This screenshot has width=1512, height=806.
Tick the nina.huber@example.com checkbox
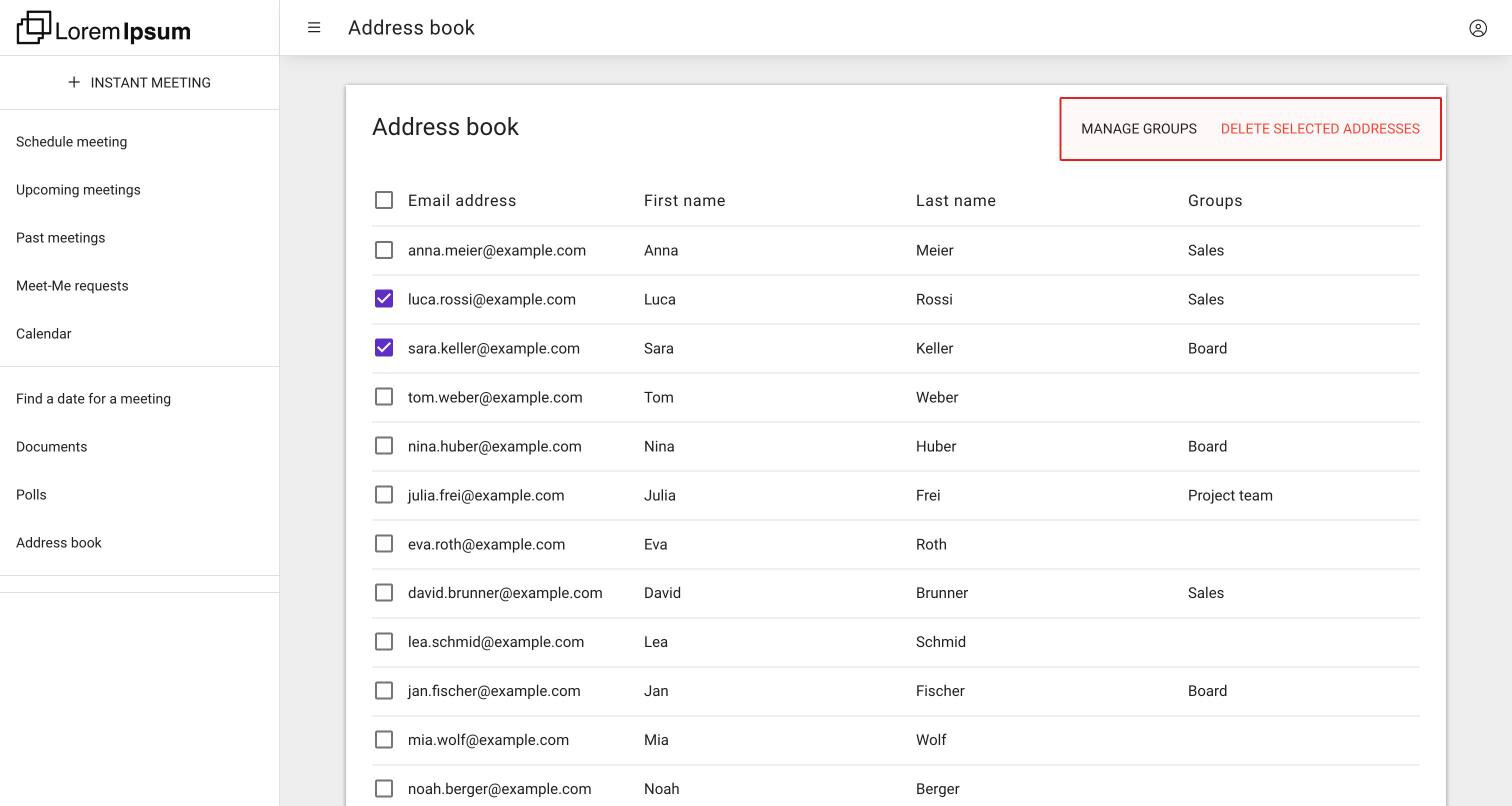(384, 446)
